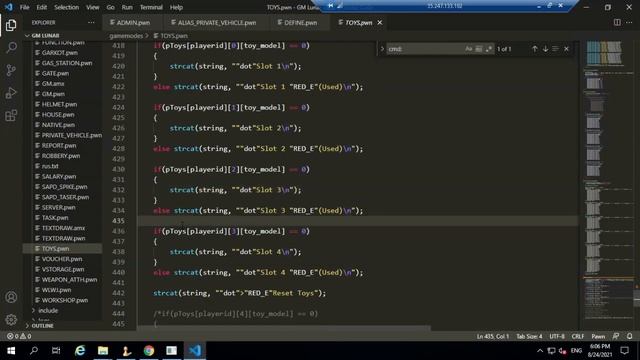
Task: Open TEXTDRAW.pwn in explorer
Action: (63, 238)
